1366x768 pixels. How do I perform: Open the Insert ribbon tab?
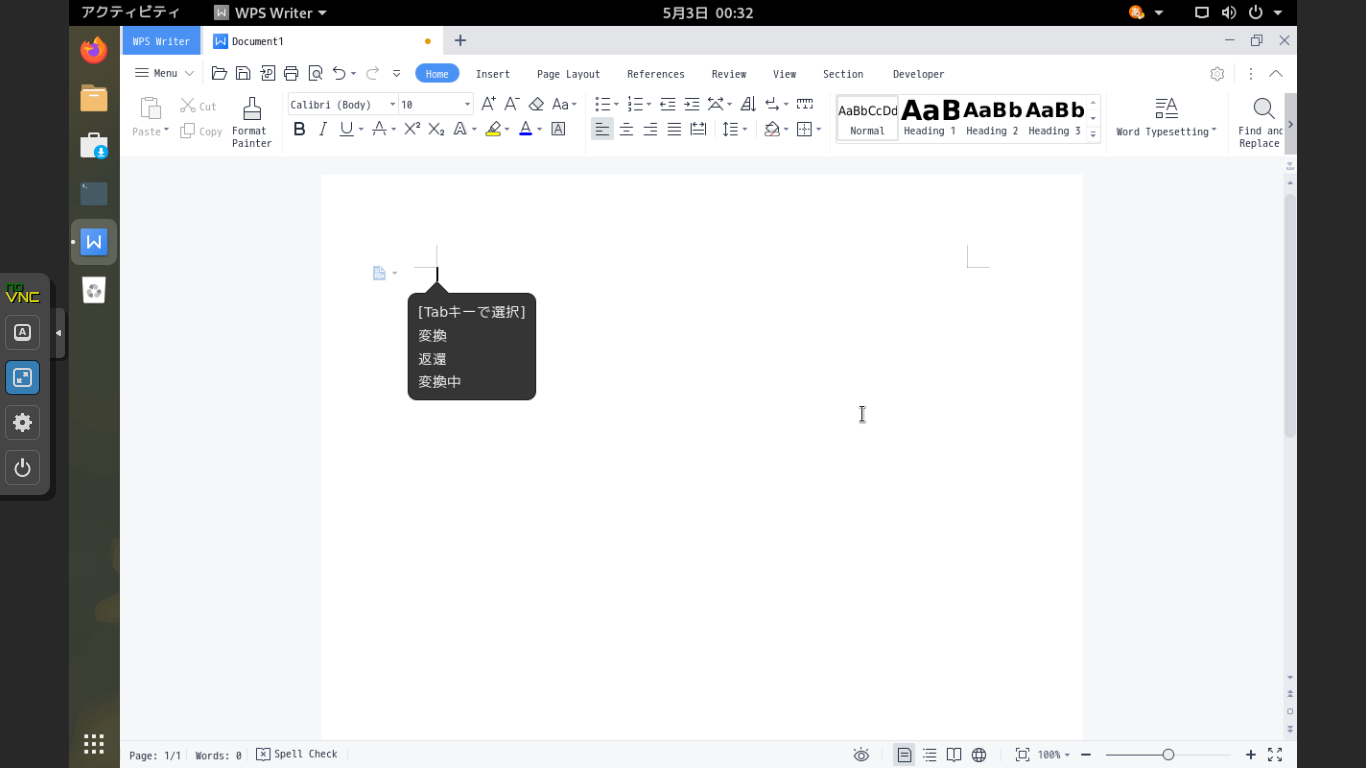pos(492,74)
